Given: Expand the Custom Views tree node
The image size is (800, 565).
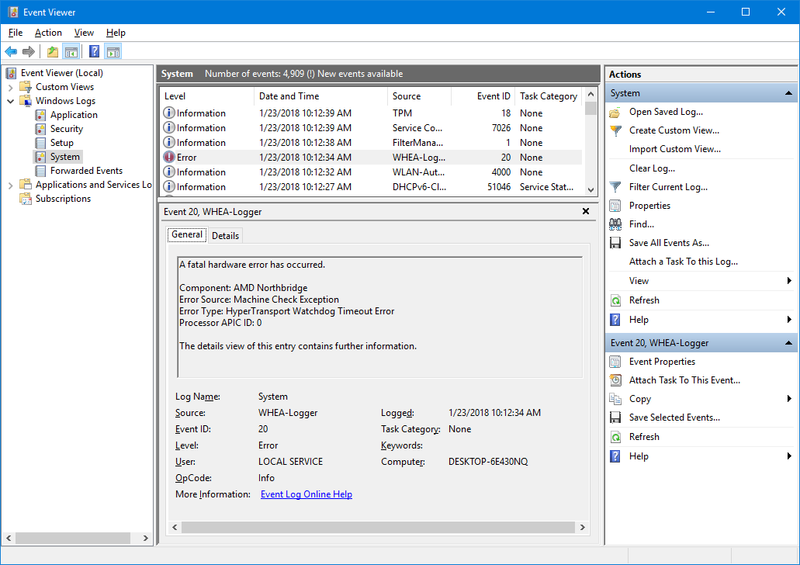Looking at the screenshot, I should [11, 87].
